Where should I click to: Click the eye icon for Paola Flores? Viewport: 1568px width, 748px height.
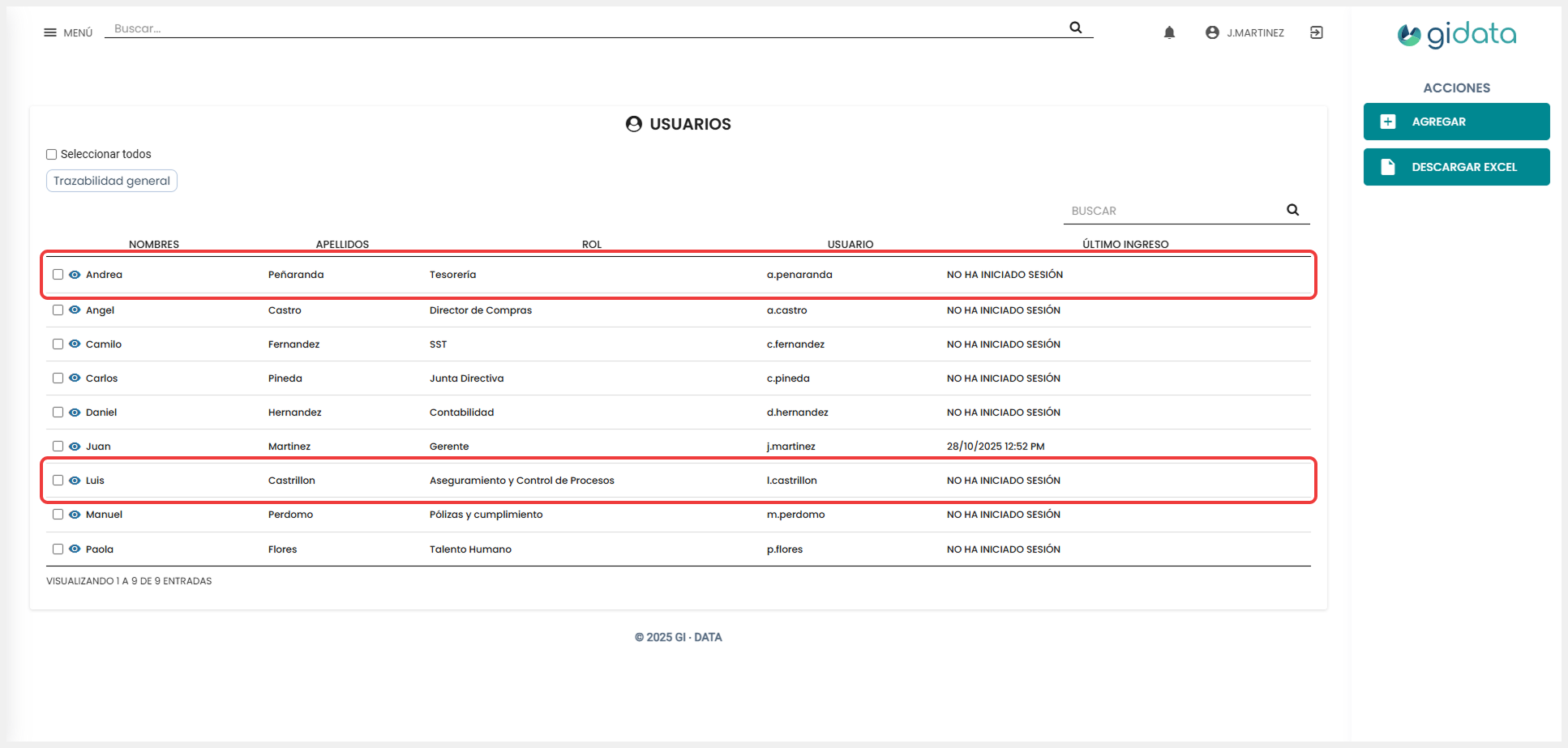[x=75, y=549]
